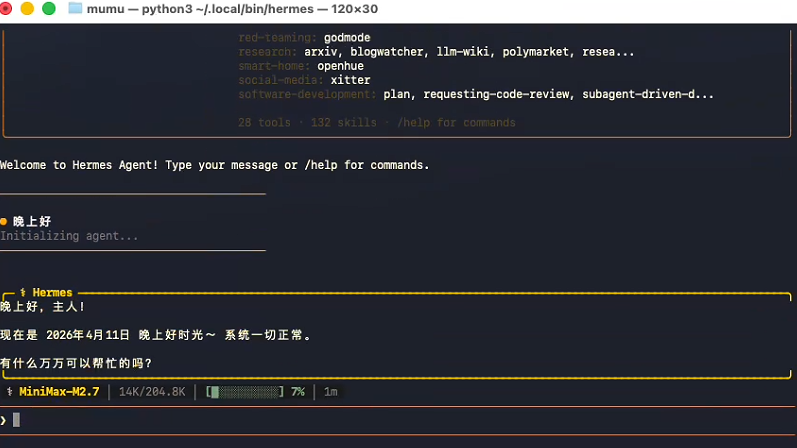Click the folder icon in the title bar
The image size is (797, 448).
[x=75, y=9]
